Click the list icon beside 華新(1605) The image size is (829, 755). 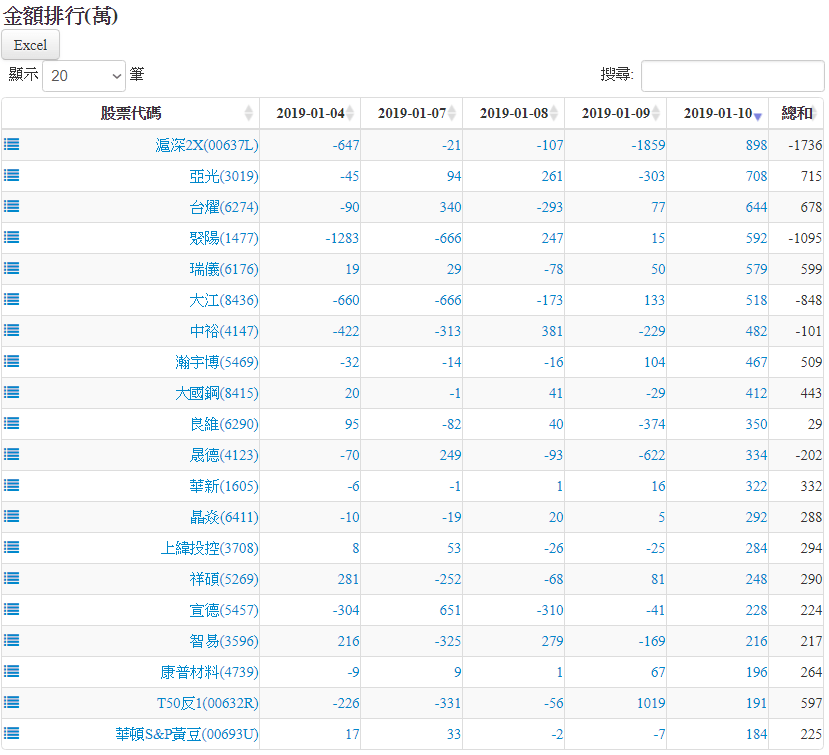12,485
